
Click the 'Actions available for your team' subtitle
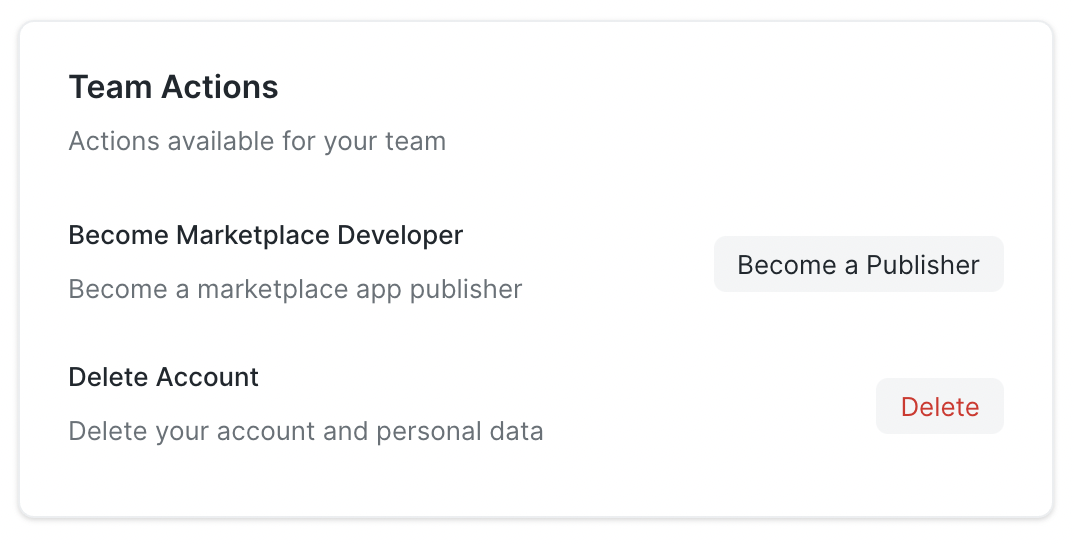tap(257, 141)
